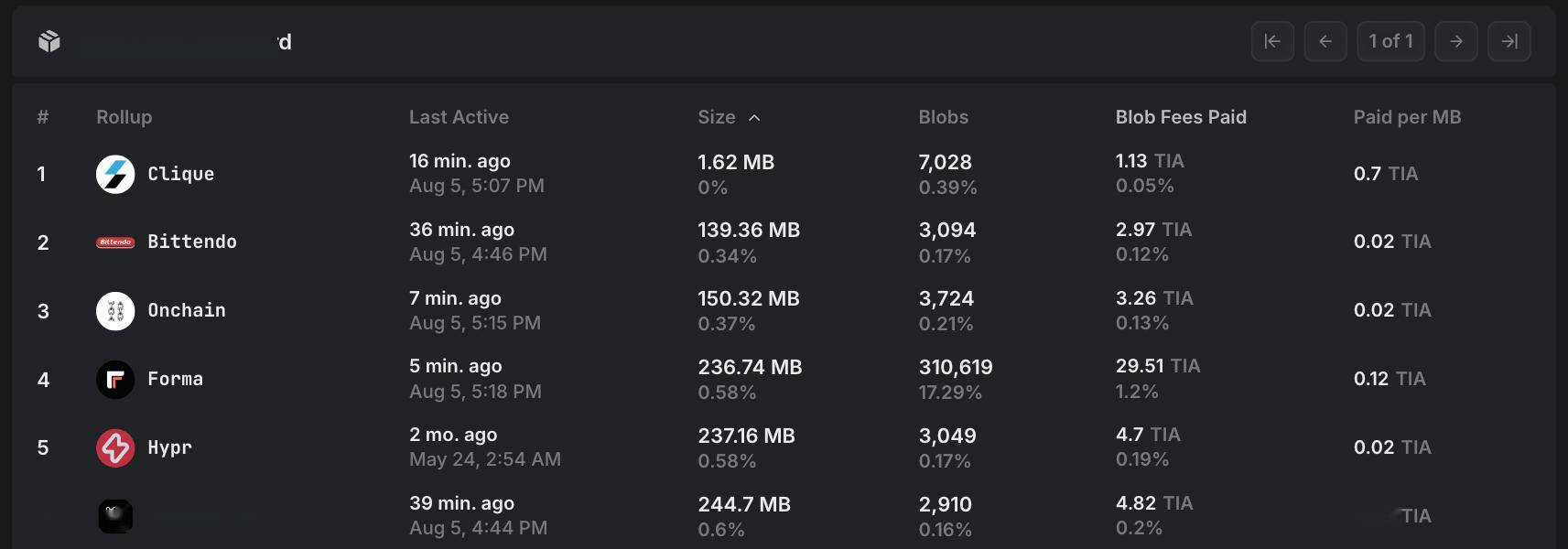Image resolution: width=1568 pixels, height=549 pixels.
Task: Click the '#' column header
Action: (x=43, y=117)
